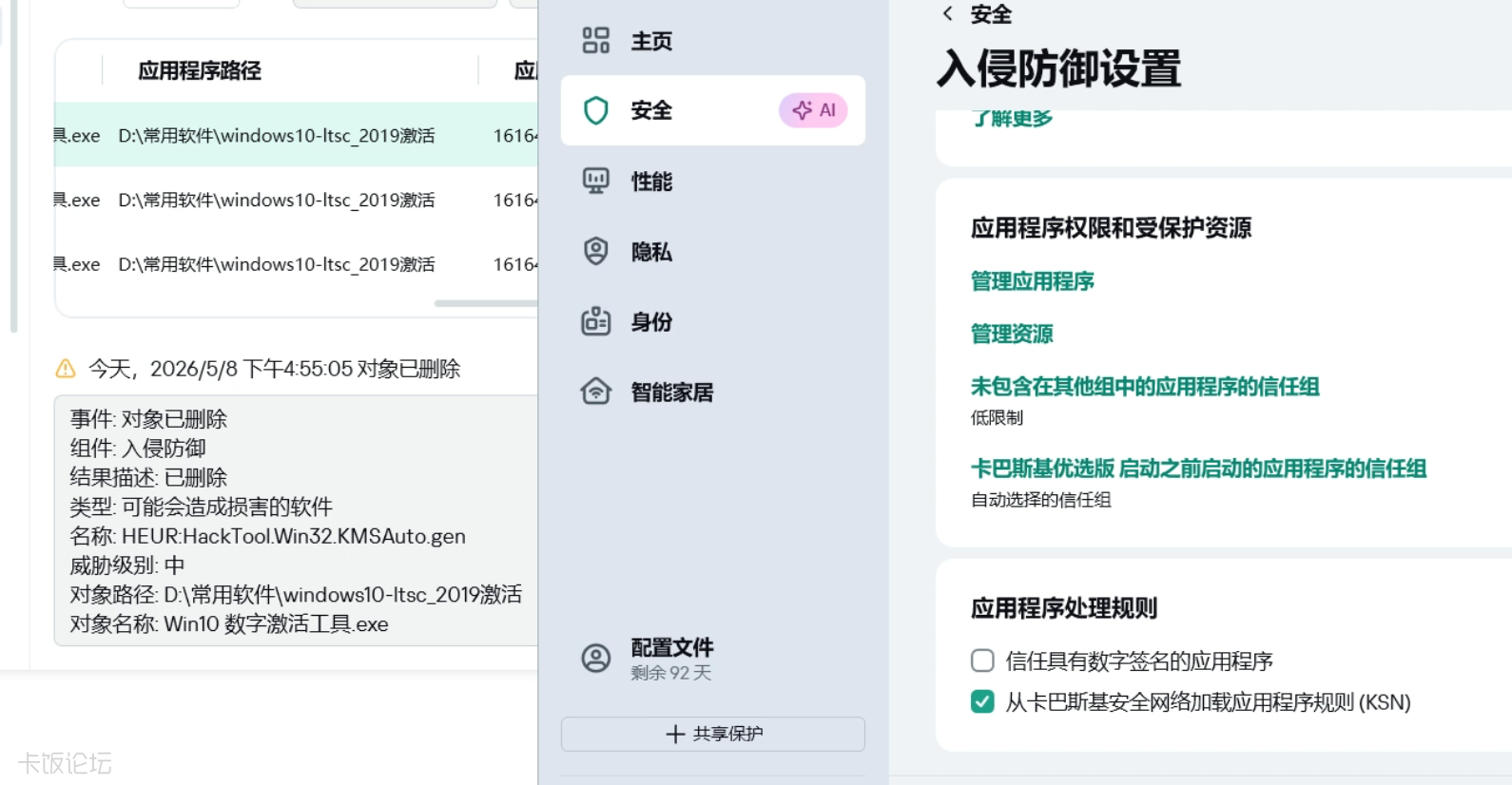Click the ID badge icon beside 身份
Viewport: 1512px width, 785px height.
tap(595, 321)
